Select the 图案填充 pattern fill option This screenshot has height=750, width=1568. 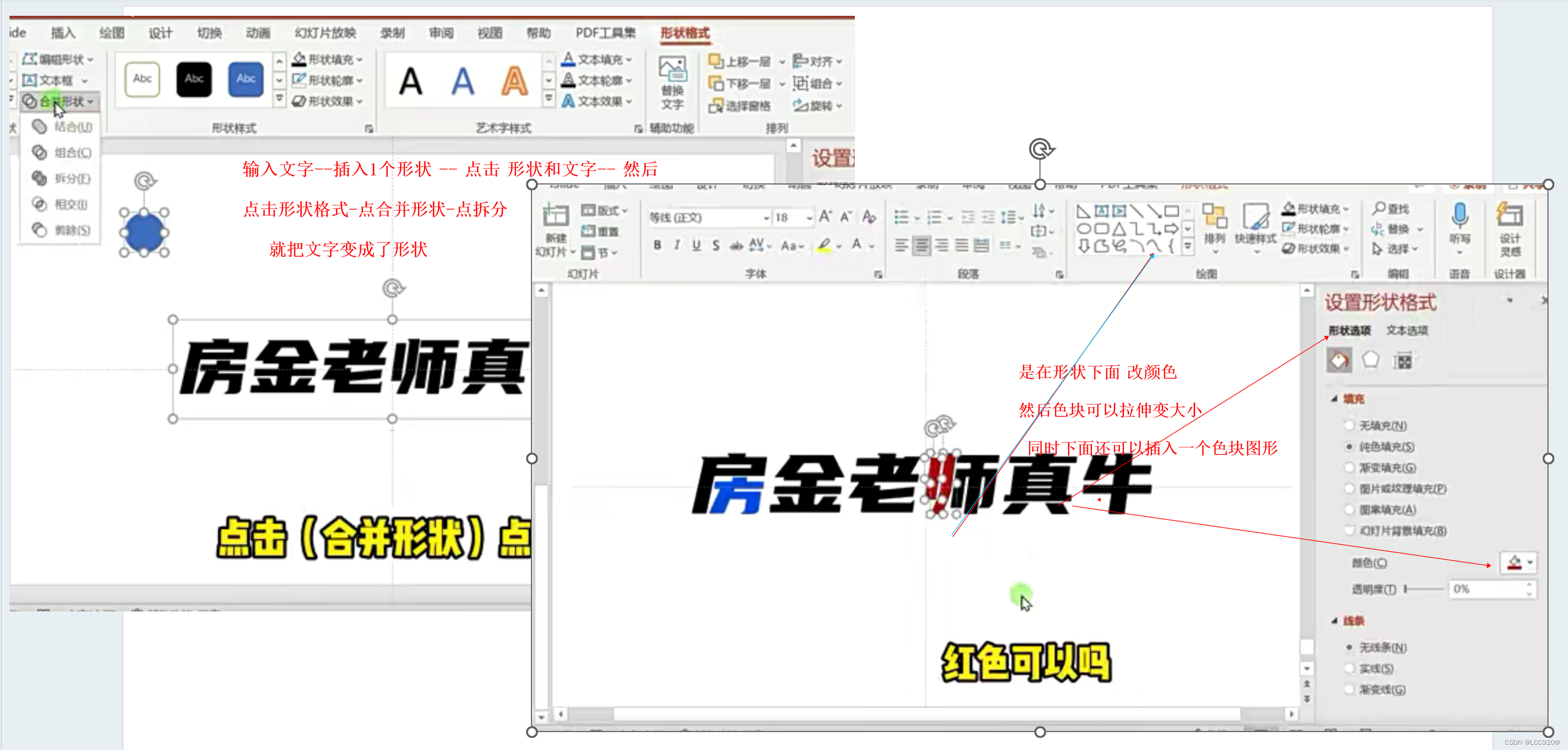pos(1349,509)
